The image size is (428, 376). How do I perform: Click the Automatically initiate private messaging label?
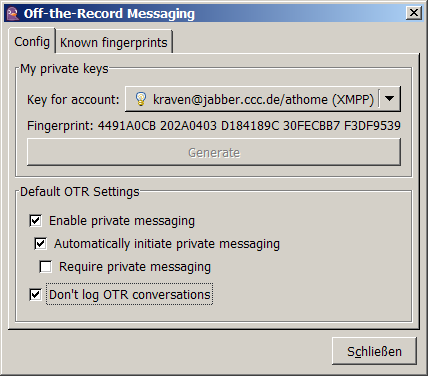coord(167,244)
